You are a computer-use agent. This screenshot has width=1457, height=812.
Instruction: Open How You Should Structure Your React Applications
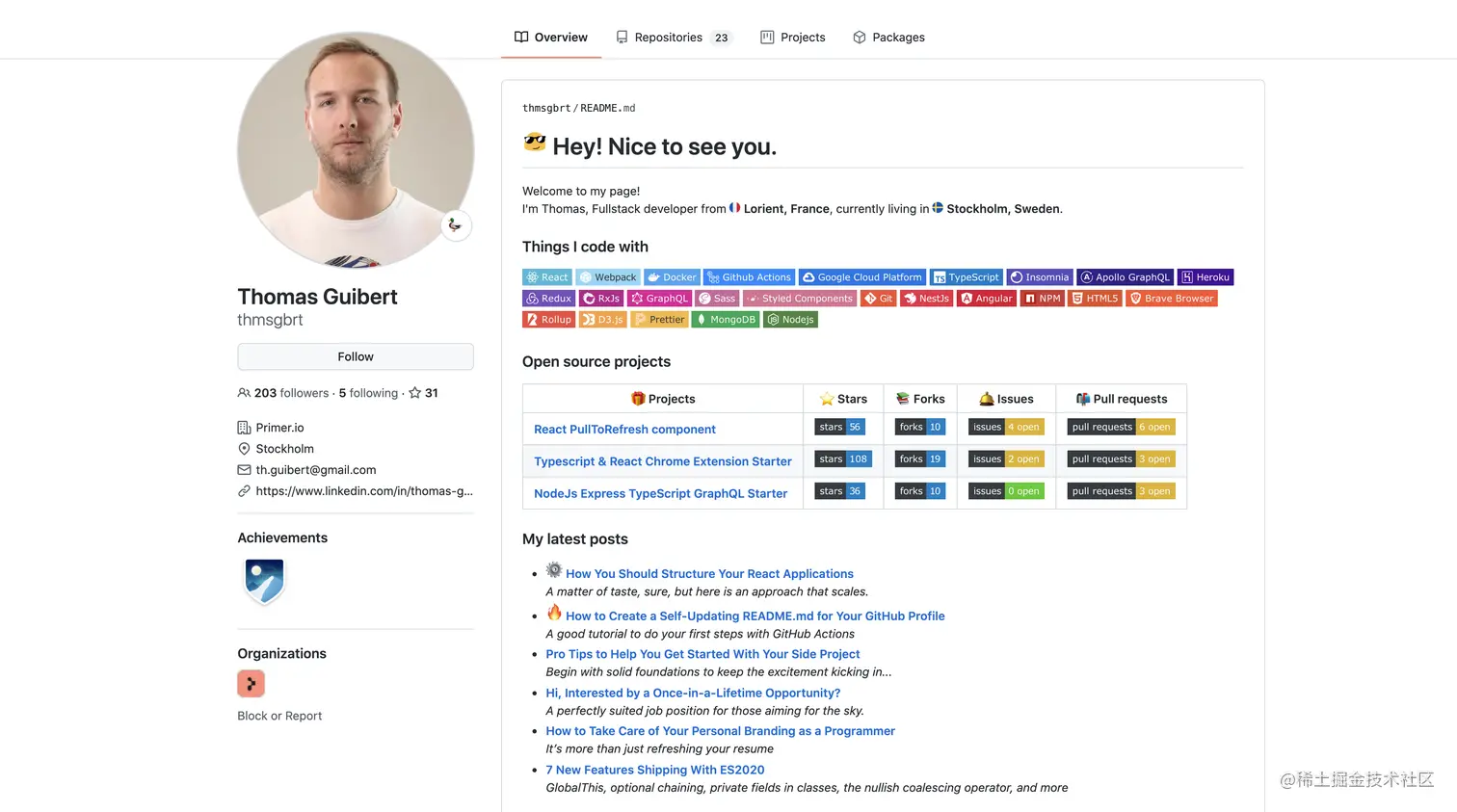coord(709,574)
